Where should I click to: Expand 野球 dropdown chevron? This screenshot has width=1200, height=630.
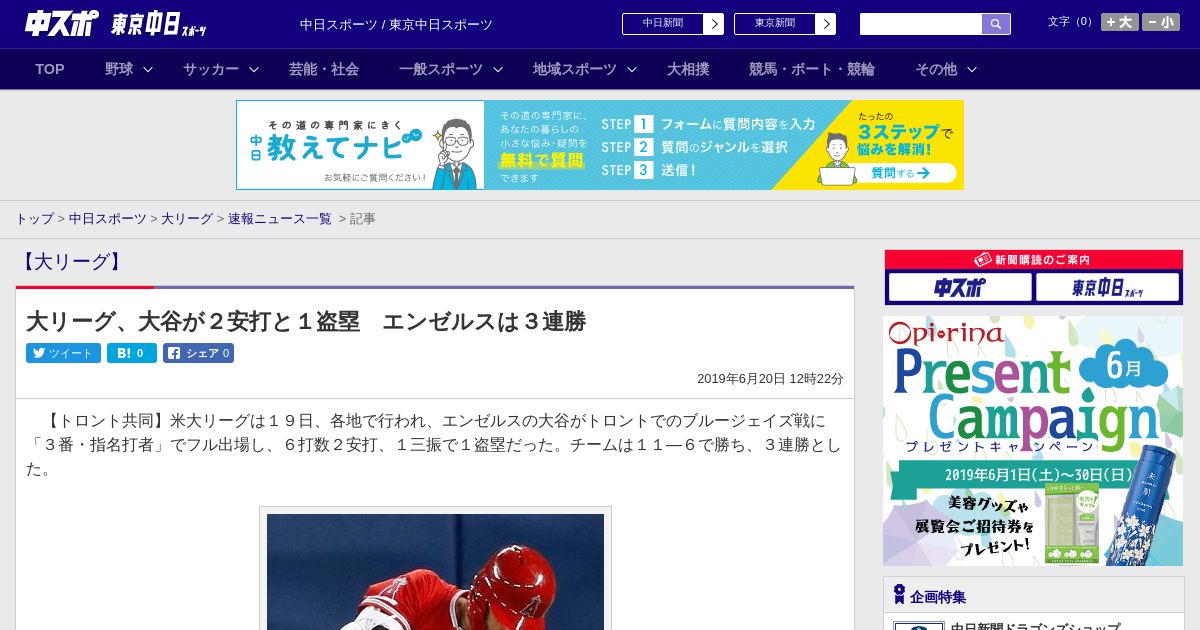point(148,69)
